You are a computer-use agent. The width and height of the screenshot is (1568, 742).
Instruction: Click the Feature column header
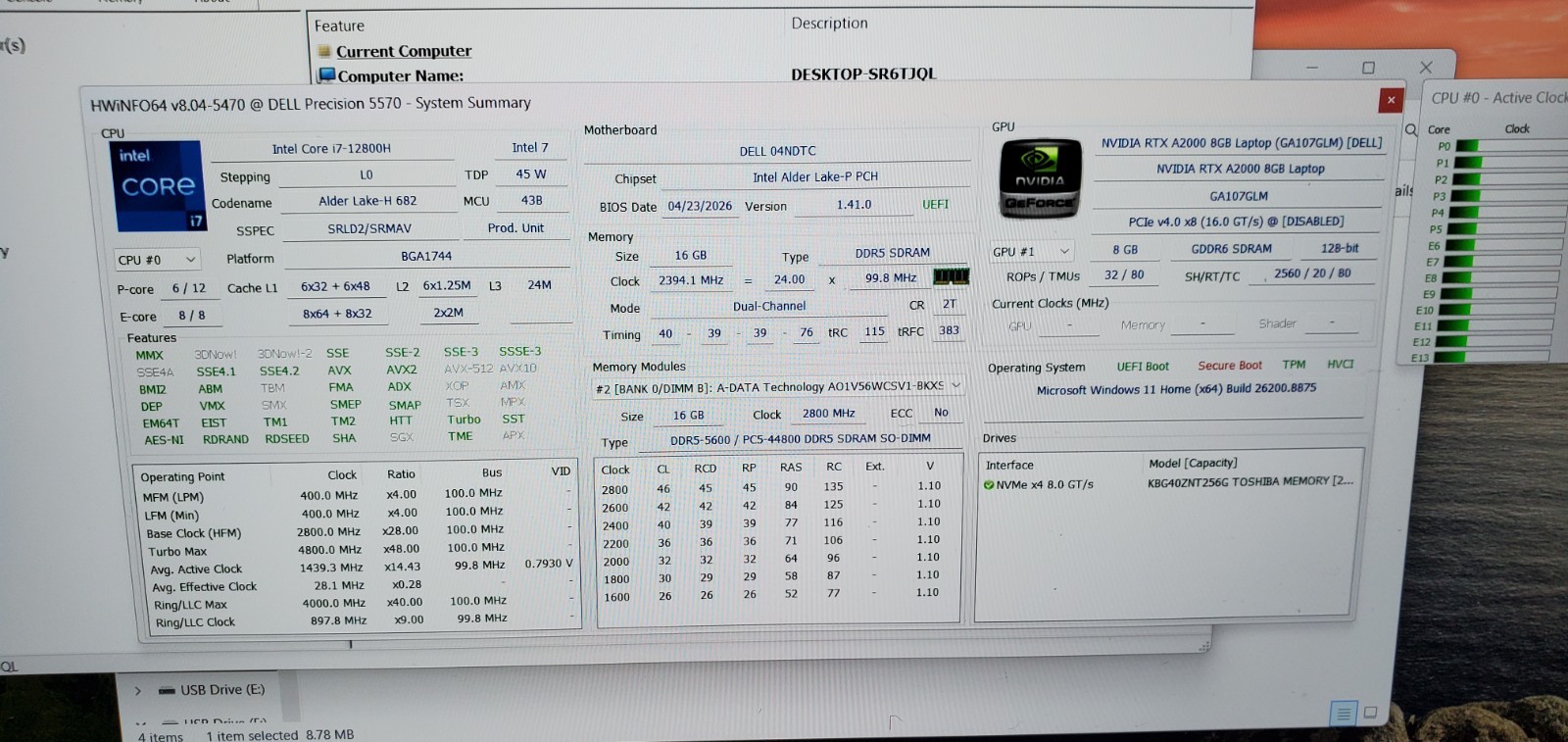[339, 26]
